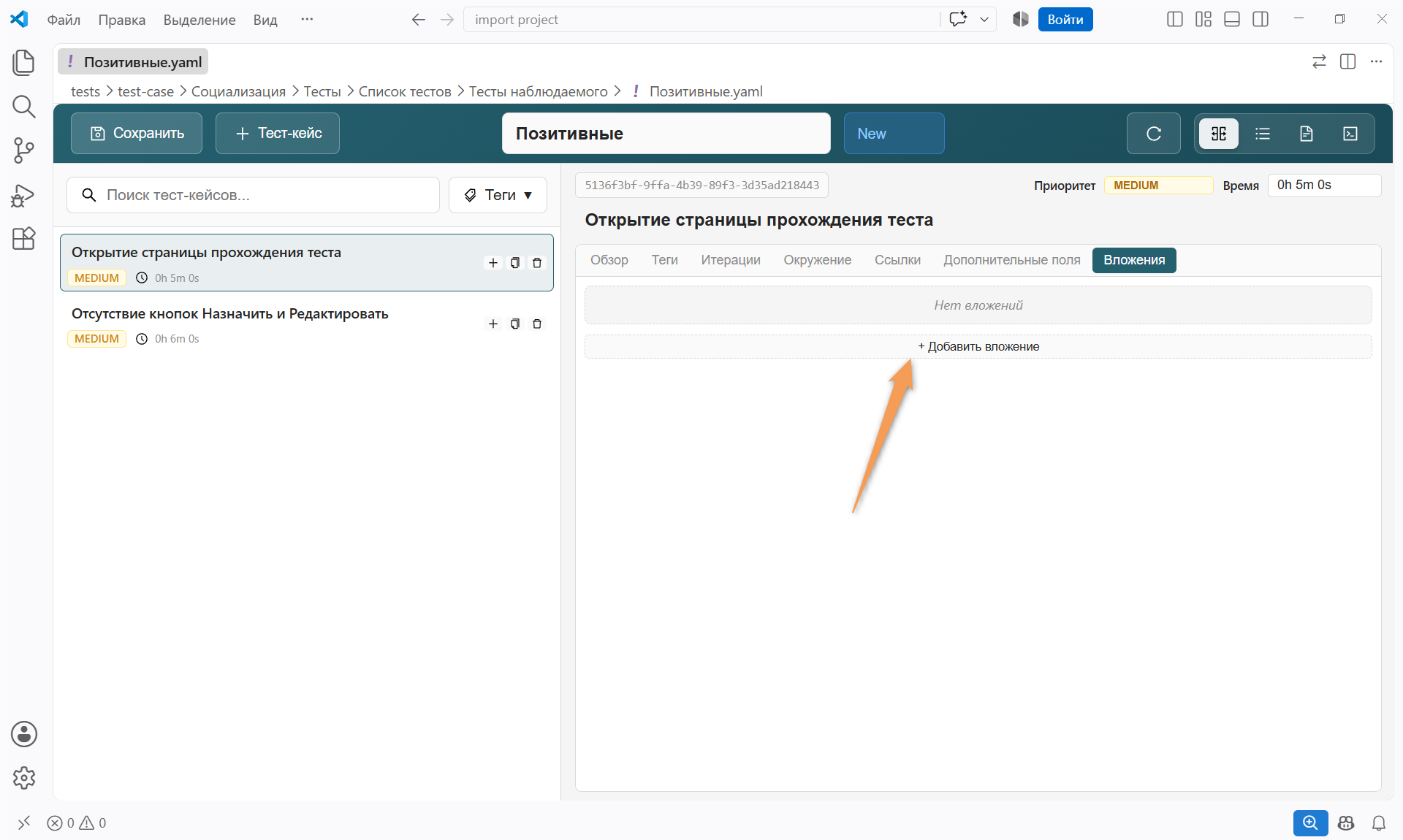1403x840 pixels.
Task: Open Source Control view
Action: pyautogui.click(x=23, y=150)
